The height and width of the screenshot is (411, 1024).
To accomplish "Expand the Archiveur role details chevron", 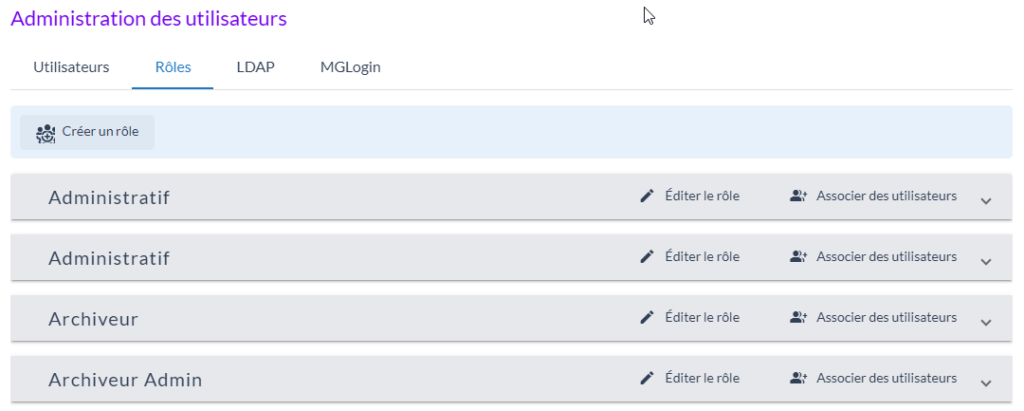I will coord(986,322).
